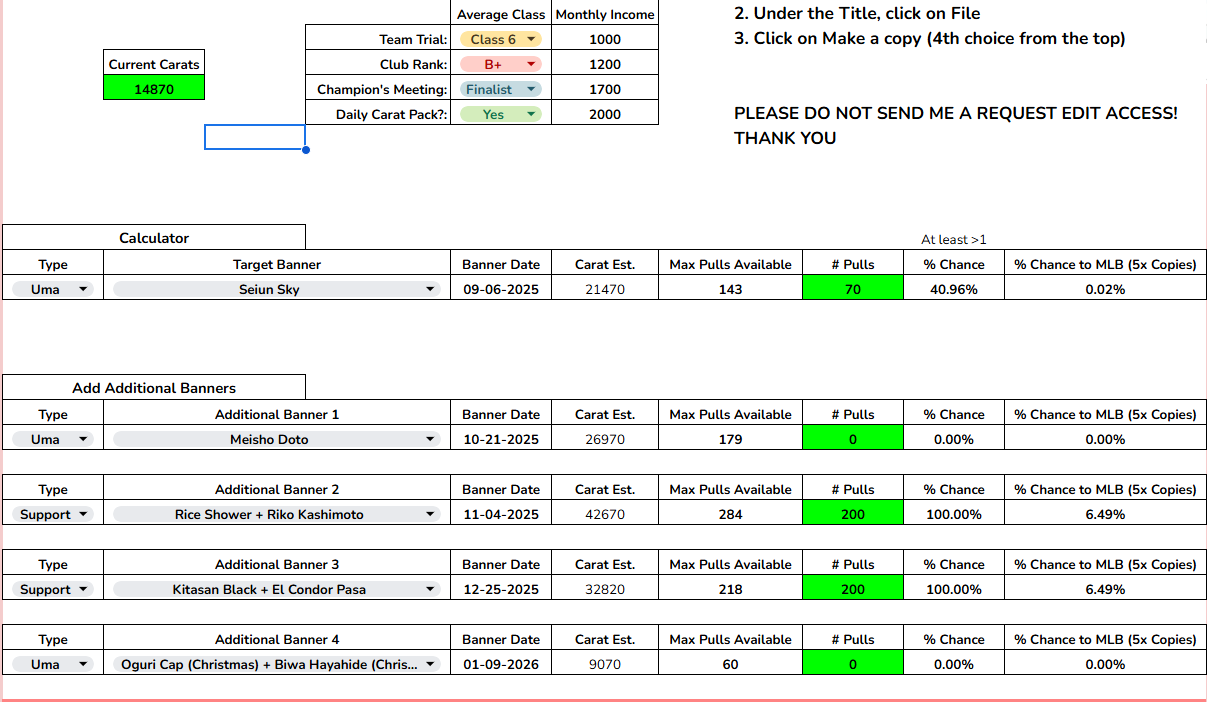The height and width of the screenshot is (702, 1207).
Task: Click the Calculator section title
Action: 154,238
